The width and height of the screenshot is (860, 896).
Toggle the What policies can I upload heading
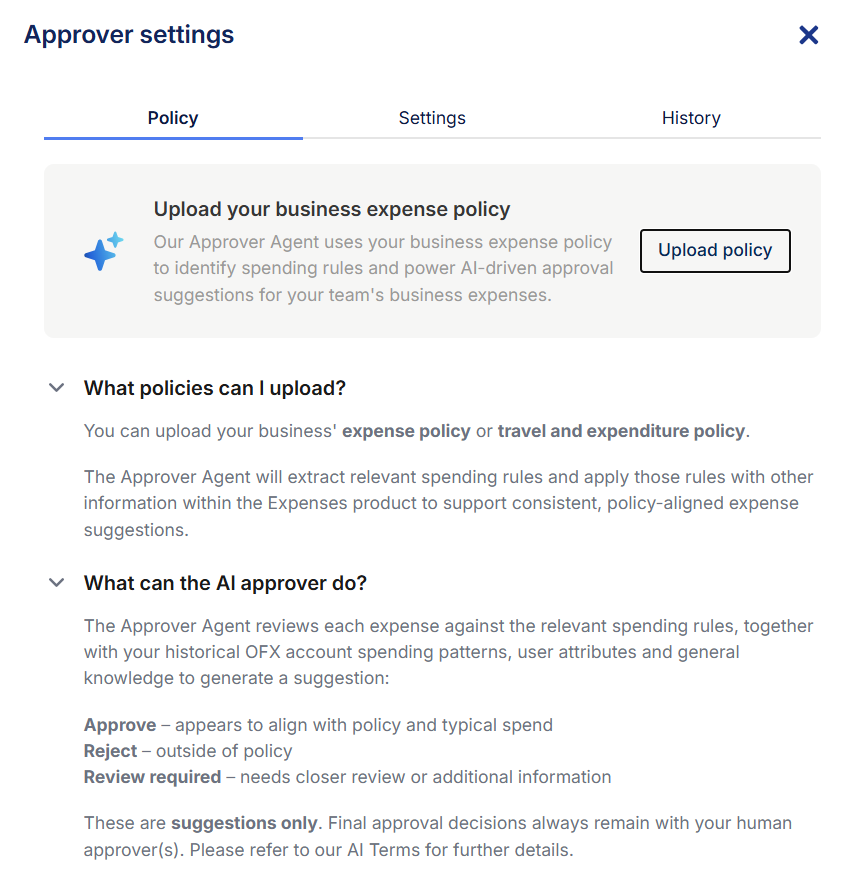tap(215, 389)
